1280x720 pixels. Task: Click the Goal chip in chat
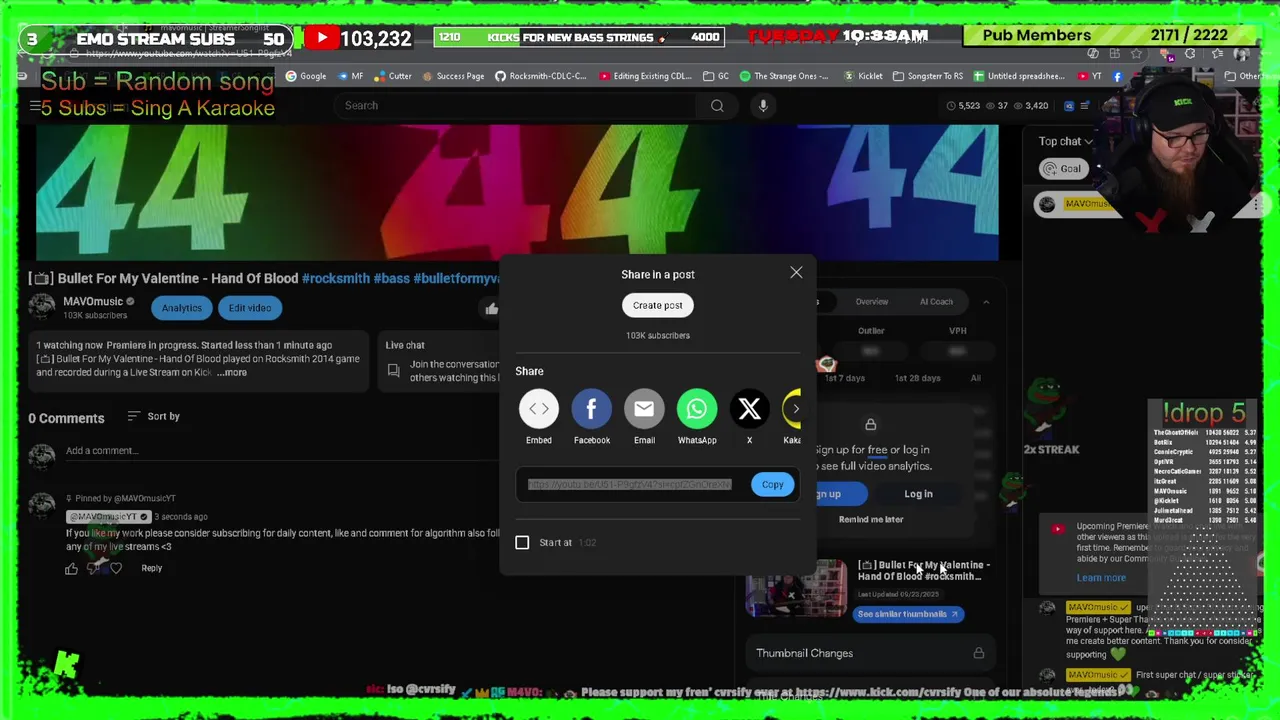(x=1063, y=168)
